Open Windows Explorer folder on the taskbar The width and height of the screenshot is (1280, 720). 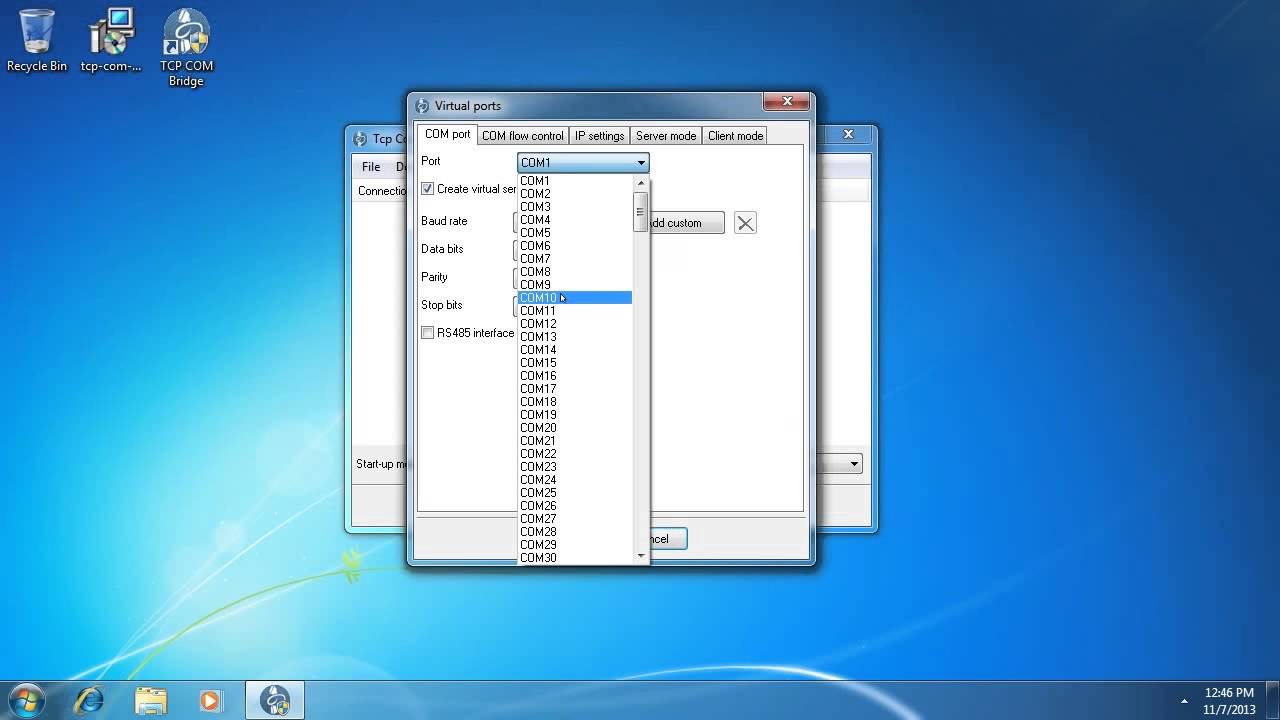(150, 700)
